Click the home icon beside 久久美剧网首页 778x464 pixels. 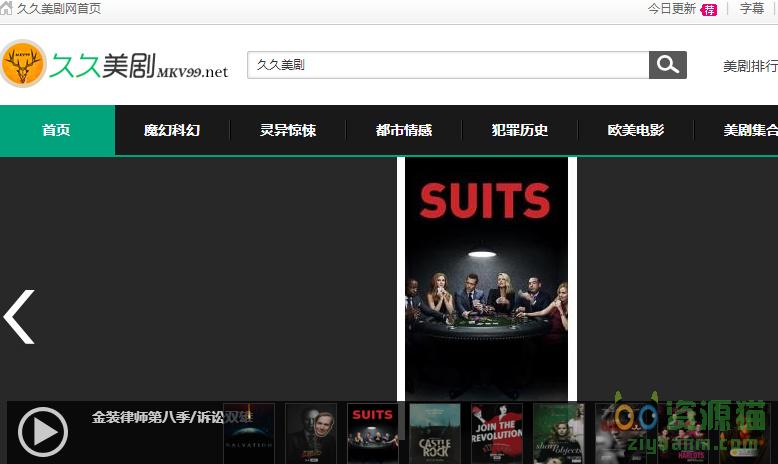point(5,8)
